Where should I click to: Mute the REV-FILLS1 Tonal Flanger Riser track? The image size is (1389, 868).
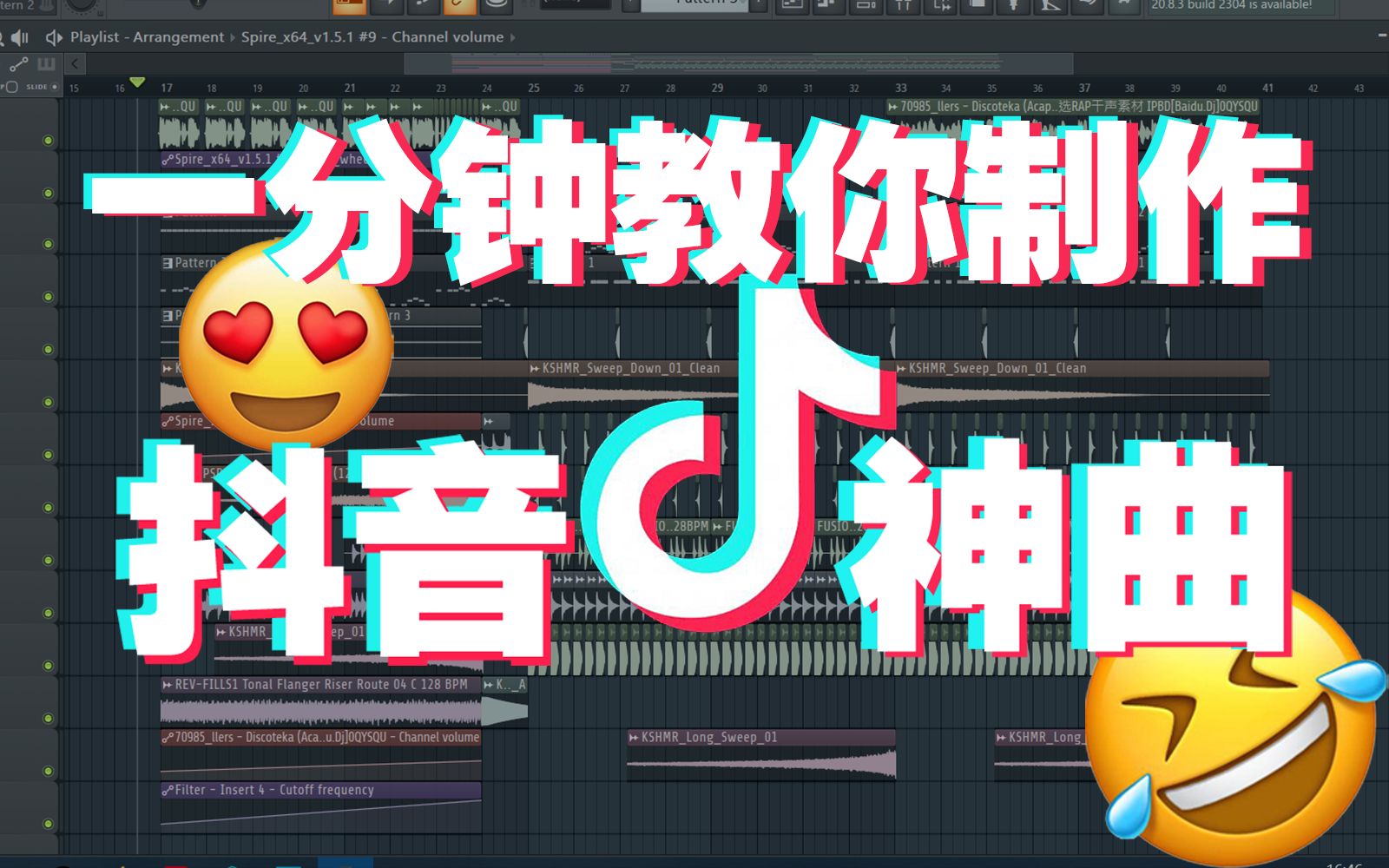coord(48,718)
